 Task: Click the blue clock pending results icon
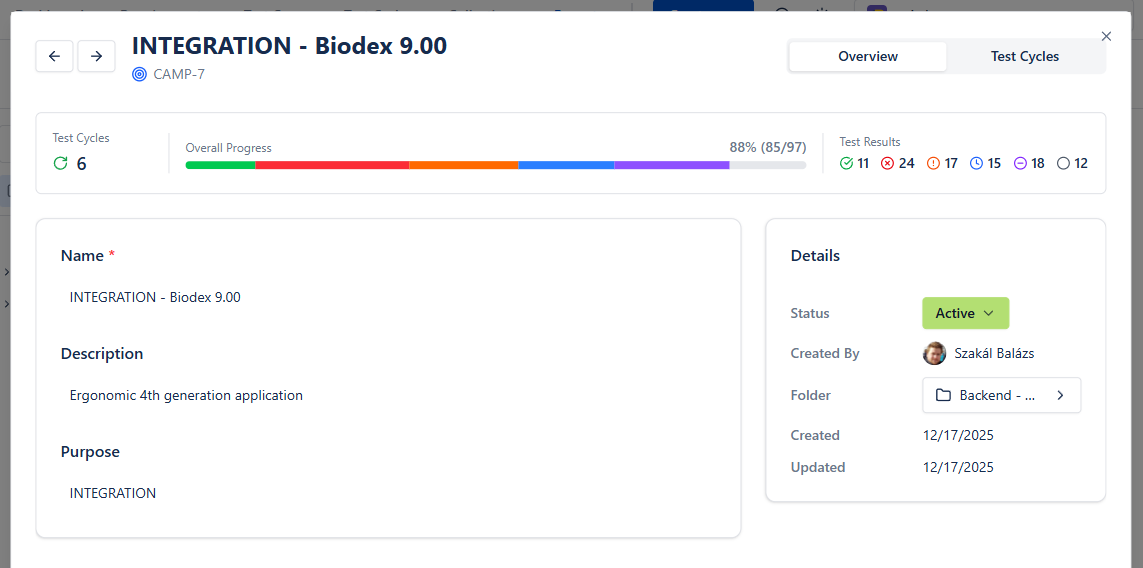976,163
